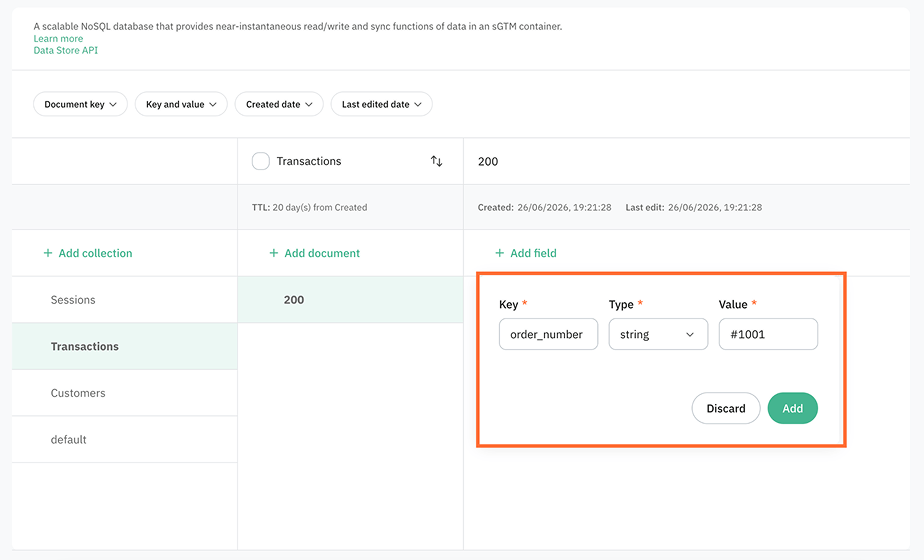This screenshot has width=924, height=560.
Task: Open the Type dropdown set to string
Action: pyautogui.click(x=658, y=334)
